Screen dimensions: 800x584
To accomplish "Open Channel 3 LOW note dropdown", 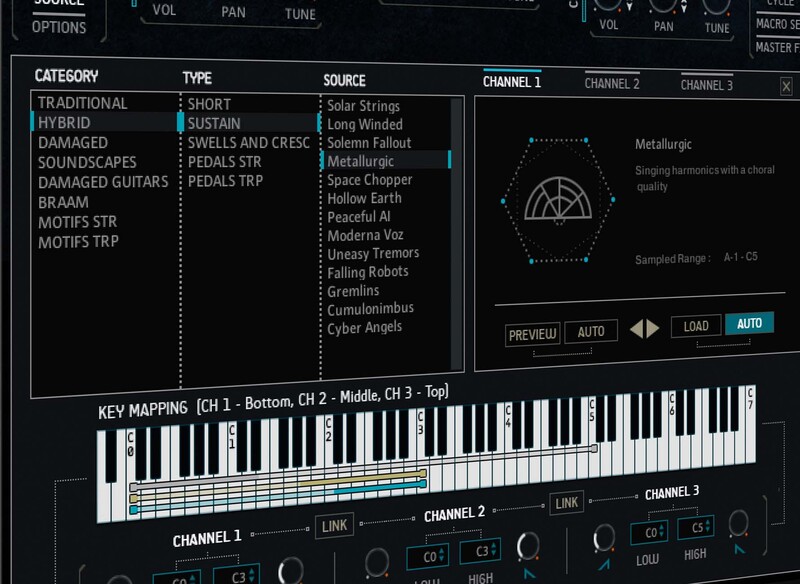I will [651, 531].
